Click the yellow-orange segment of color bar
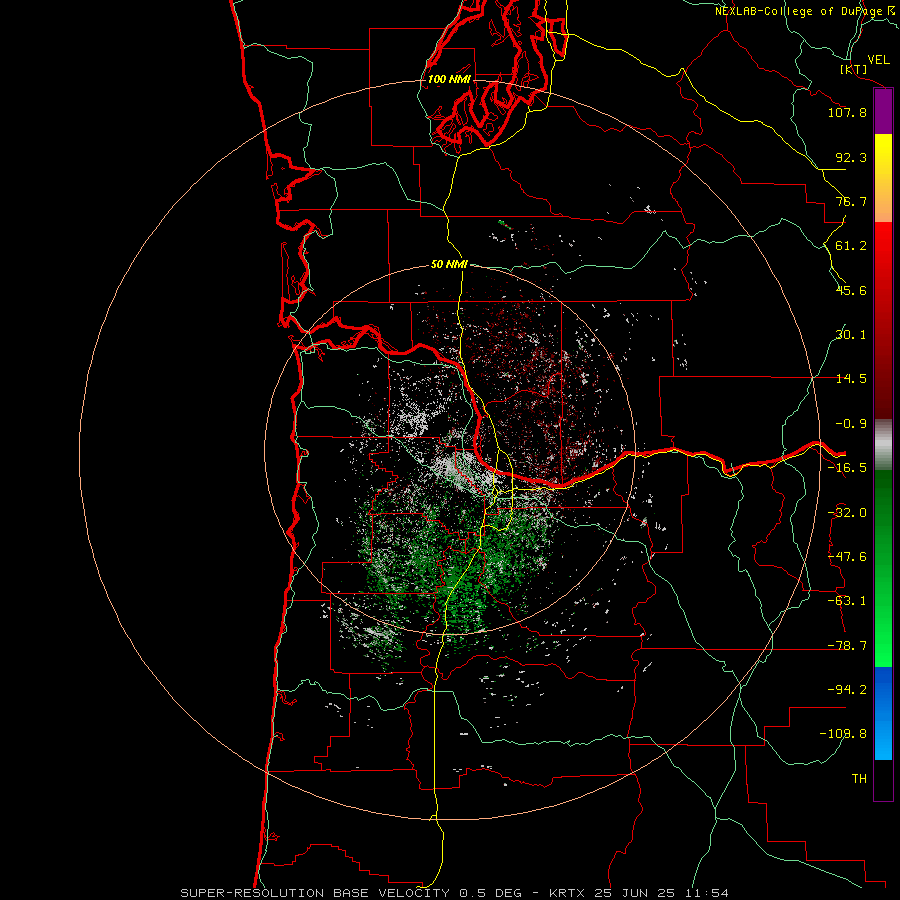The width and height of the screenshot is (900, 900). 883,178
